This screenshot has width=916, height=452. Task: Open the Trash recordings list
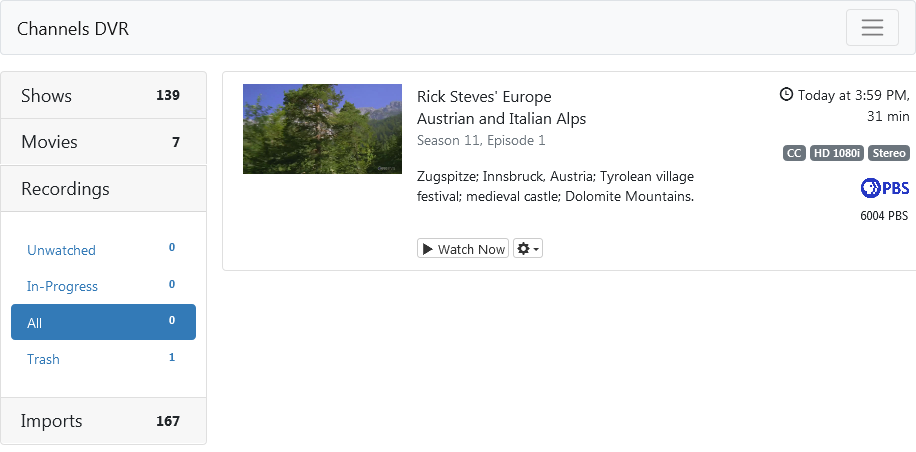[43, 359]
